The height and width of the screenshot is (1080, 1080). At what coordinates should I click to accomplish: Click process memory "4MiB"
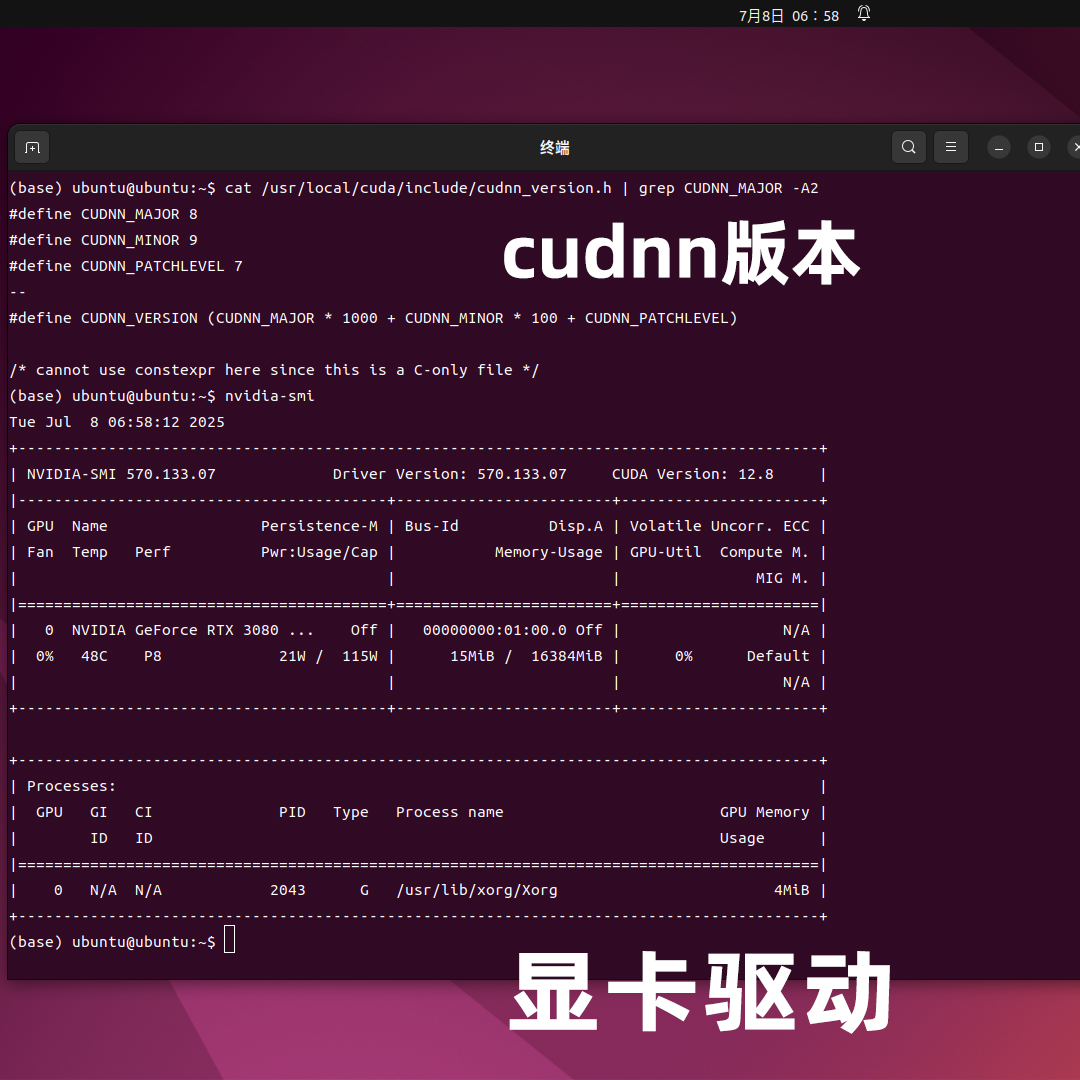(792, 890)
